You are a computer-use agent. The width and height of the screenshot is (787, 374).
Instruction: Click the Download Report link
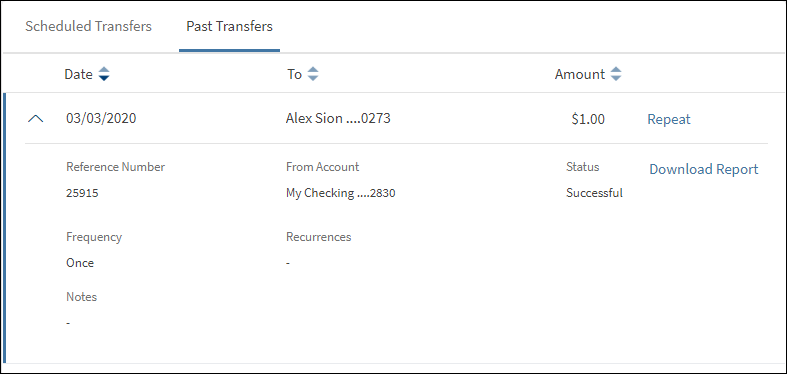[x=704, y=169]
